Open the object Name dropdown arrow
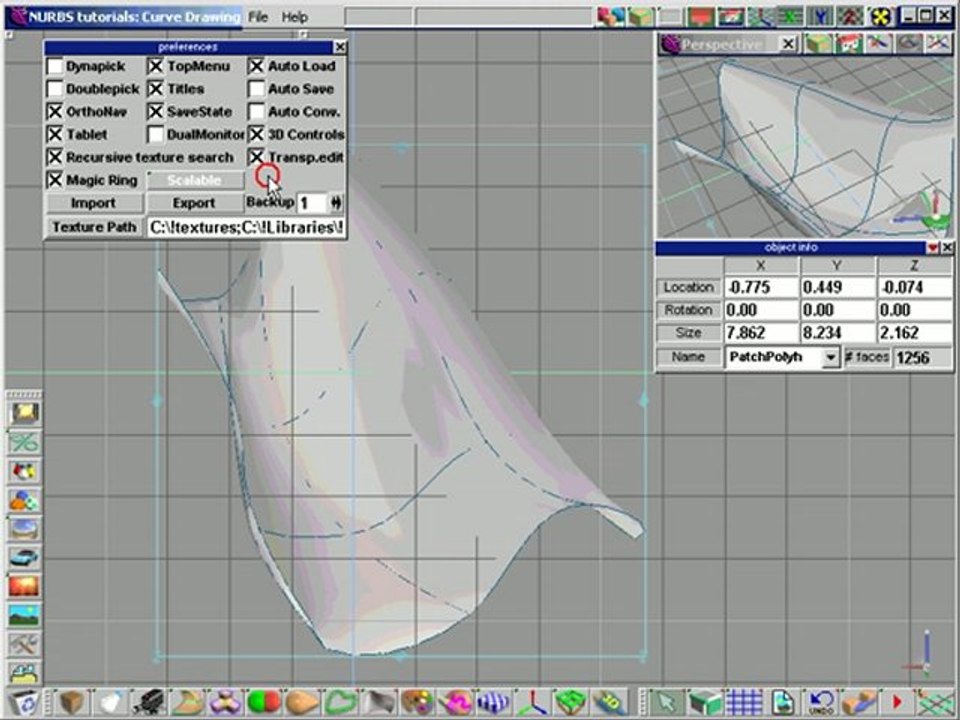This screenshot has height=720, width=960. (830, 357)
